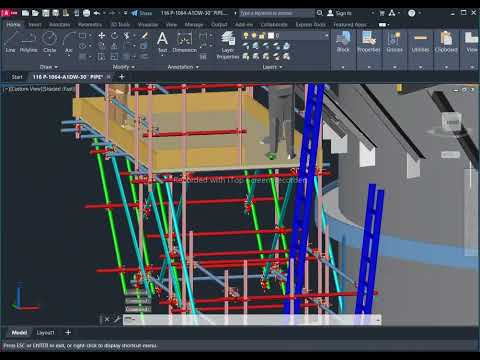This screenshot has height=360, width=480.
Task: Select the multiline Text tool
Action: 162,42
